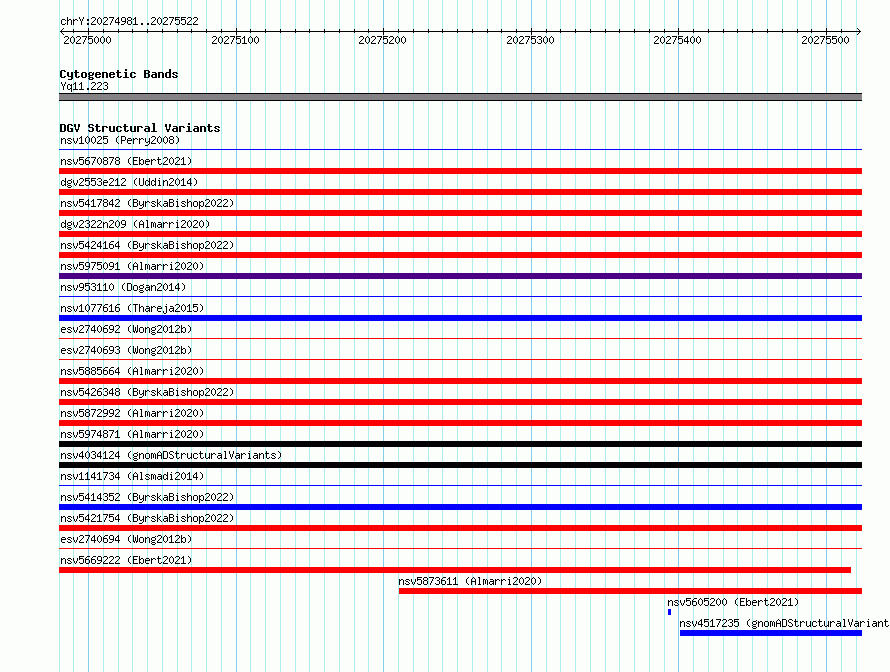This screenshot has width=890, height=672.
Task: Select the blue nsv1077616 (Thareja2015) bar
Action: (x=460, y=318)
